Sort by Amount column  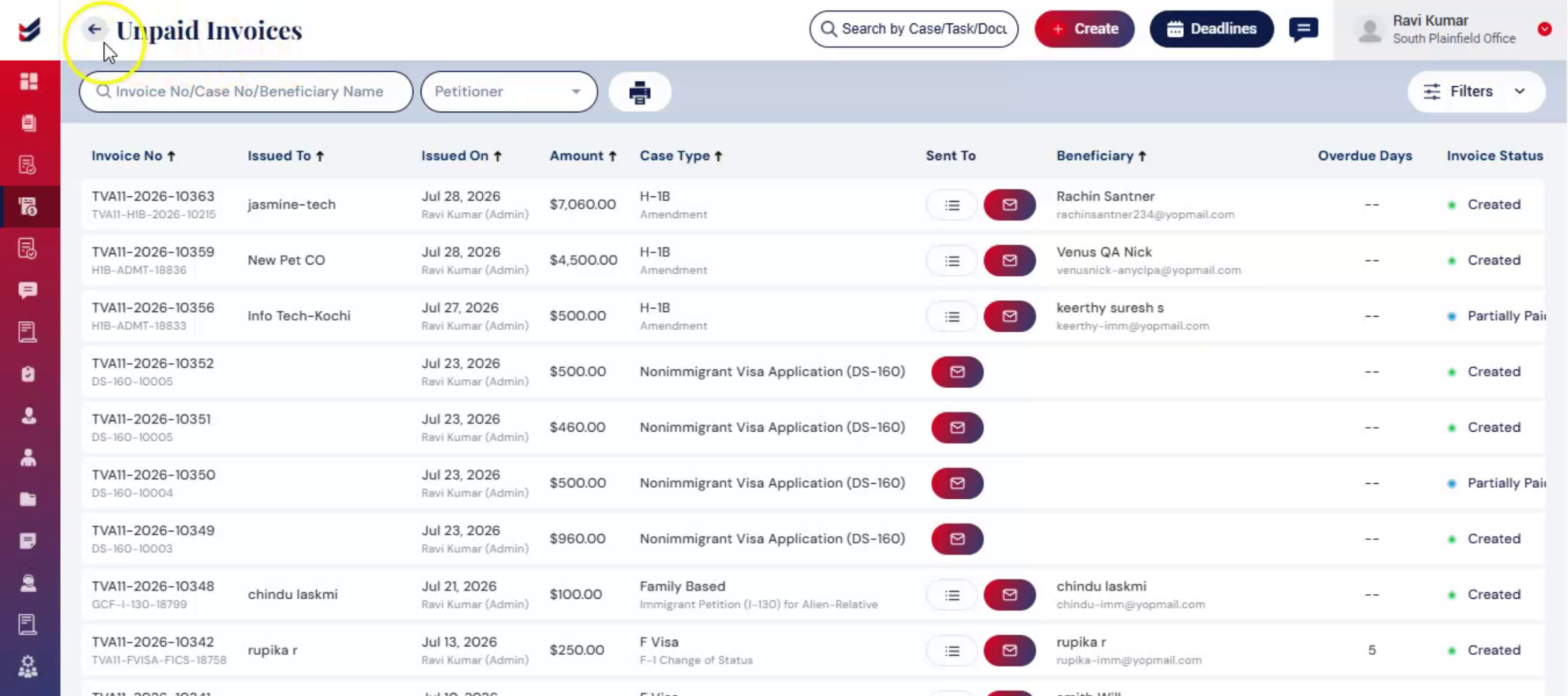[x=583, y=155]
